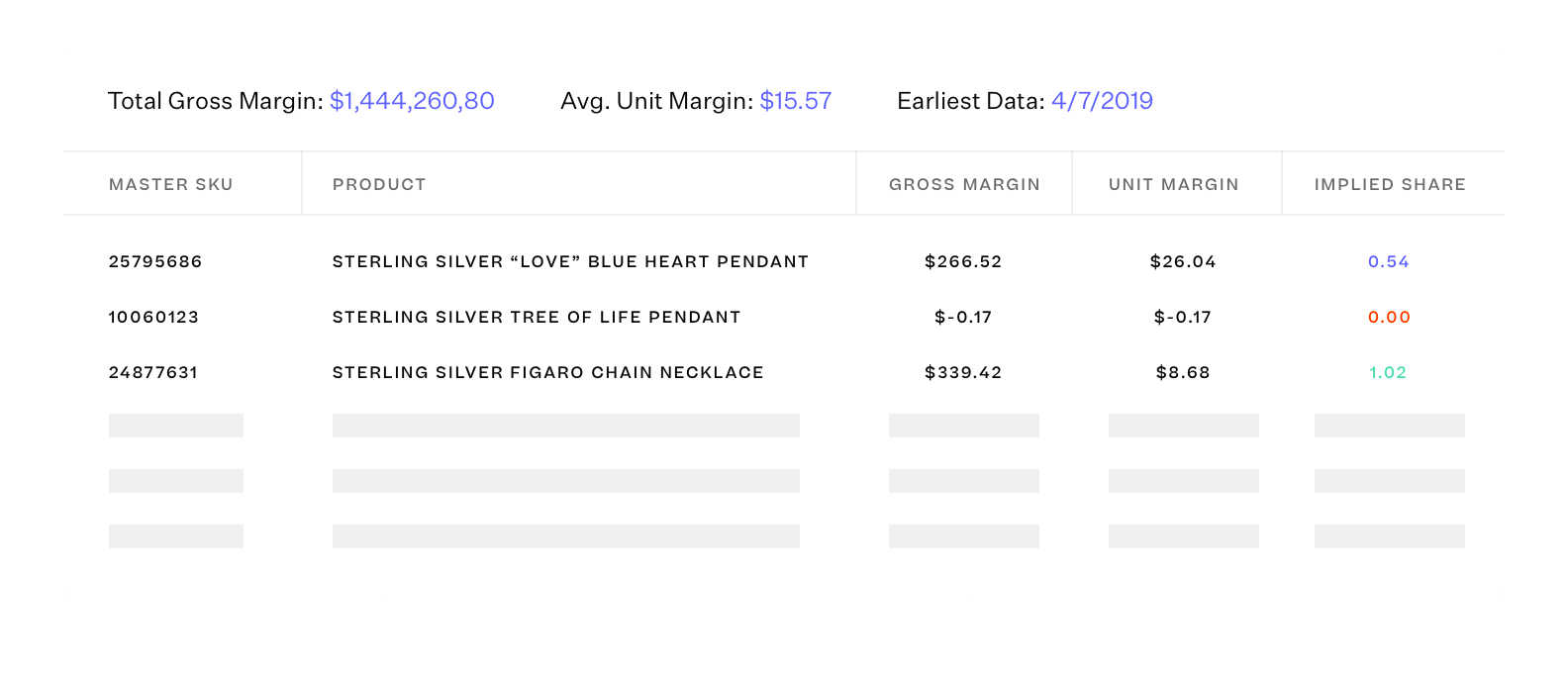Click the Avg. Unit Margin value $15.57

coord(796,101)
